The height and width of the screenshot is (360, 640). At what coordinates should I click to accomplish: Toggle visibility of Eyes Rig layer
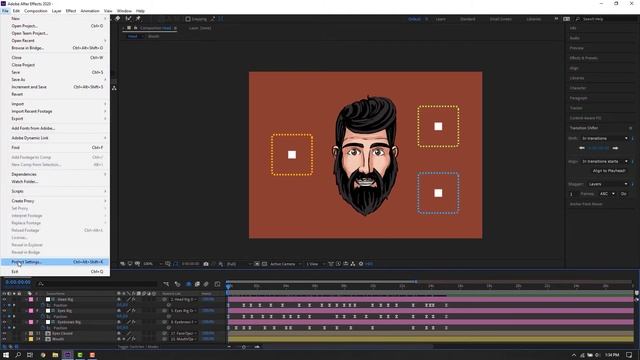coord(4,311)
